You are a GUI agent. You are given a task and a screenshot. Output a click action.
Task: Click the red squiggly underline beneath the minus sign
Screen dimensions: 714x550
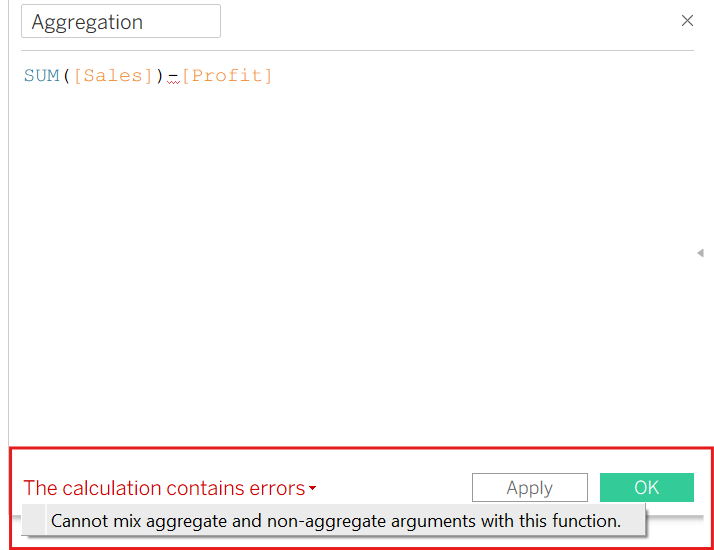[x=173, y=82]
